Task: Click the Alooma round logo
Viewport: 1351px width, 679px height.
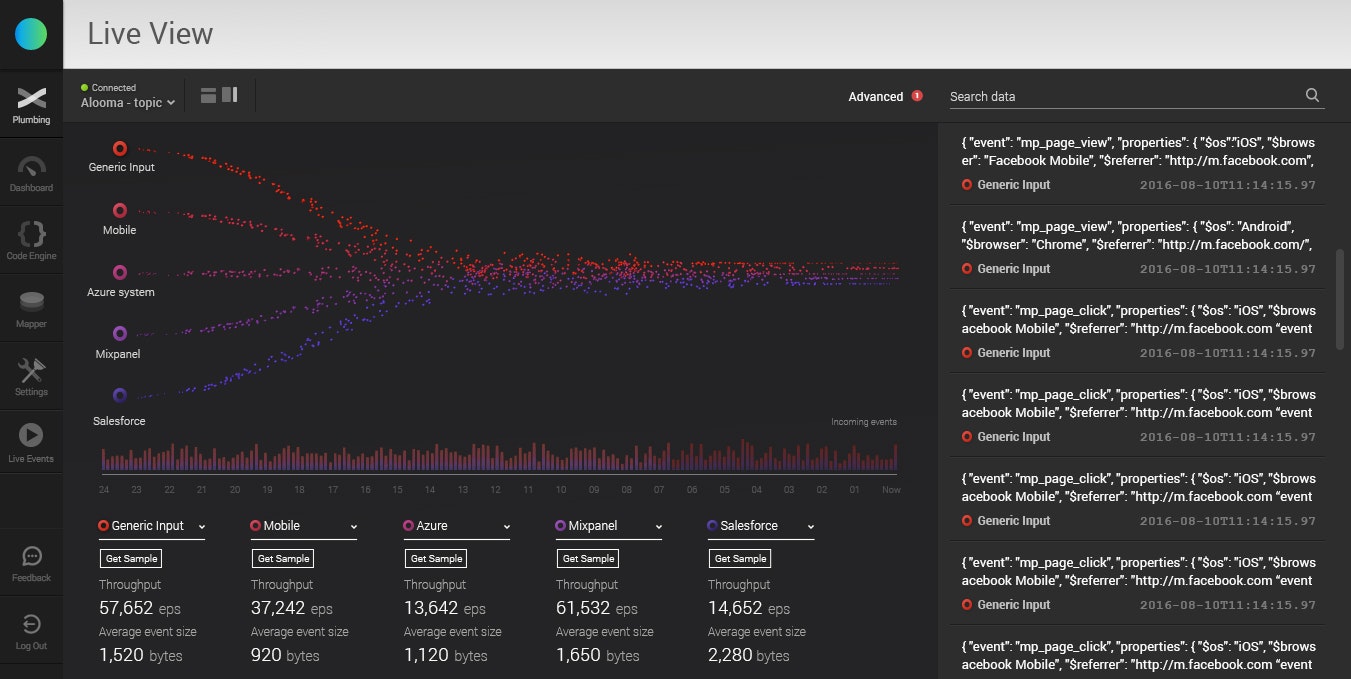Action: 31,34
